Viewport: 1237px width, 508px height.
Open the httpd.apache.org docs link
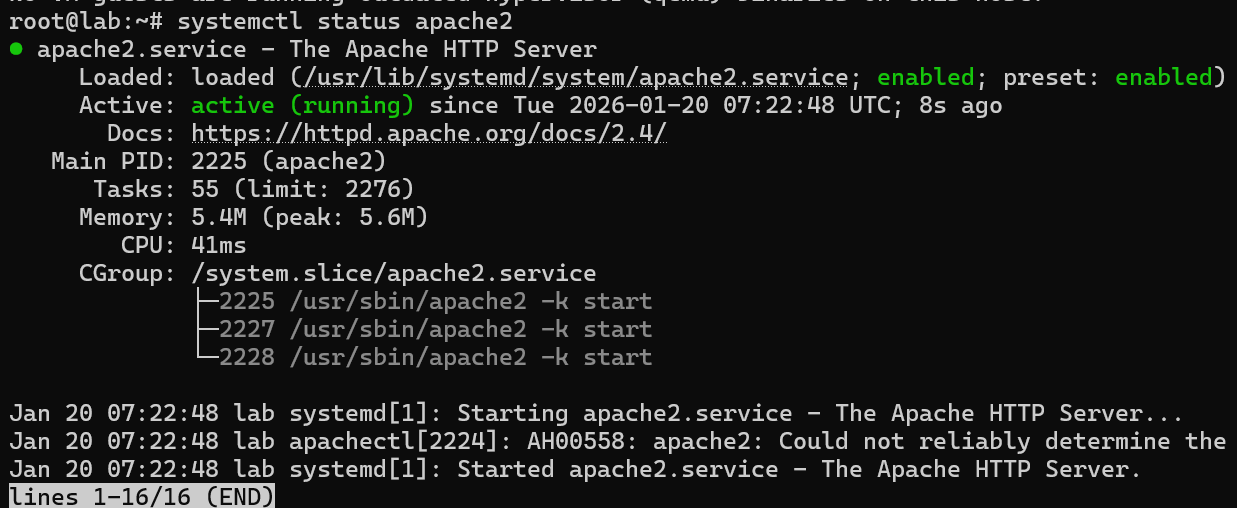click(428, 133)
